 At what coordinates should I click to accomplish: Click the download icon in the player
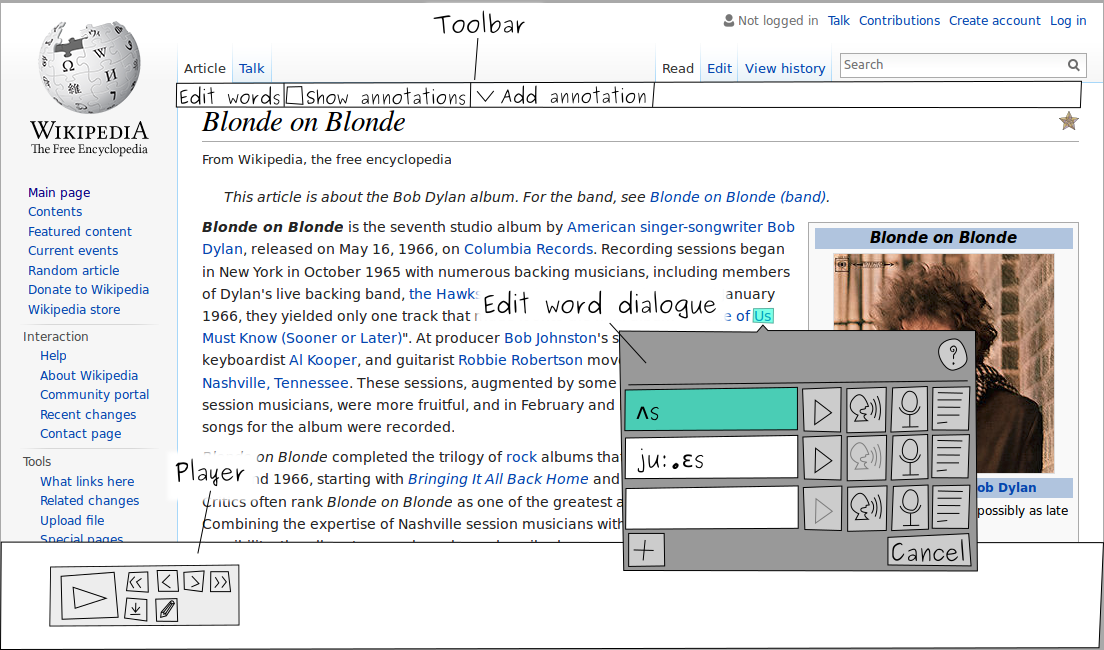click(136, 610)
